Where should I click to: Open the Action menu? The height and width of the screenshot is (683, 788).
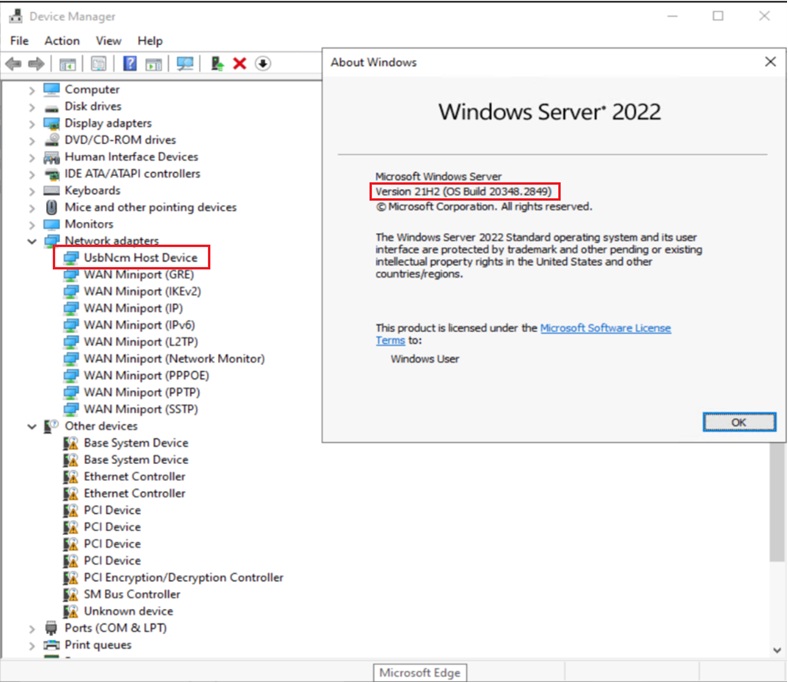pyautogui.click(x=62, y=41)
